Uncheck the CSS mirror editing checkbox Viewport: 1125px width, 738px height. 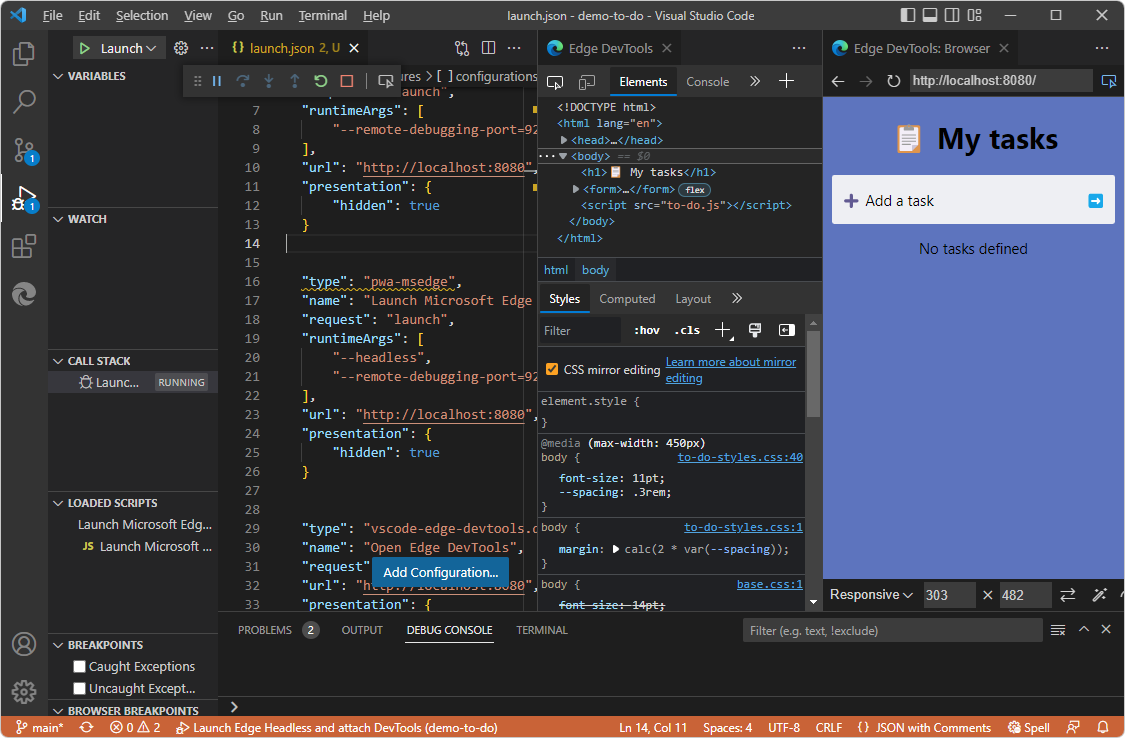point(552,368)
